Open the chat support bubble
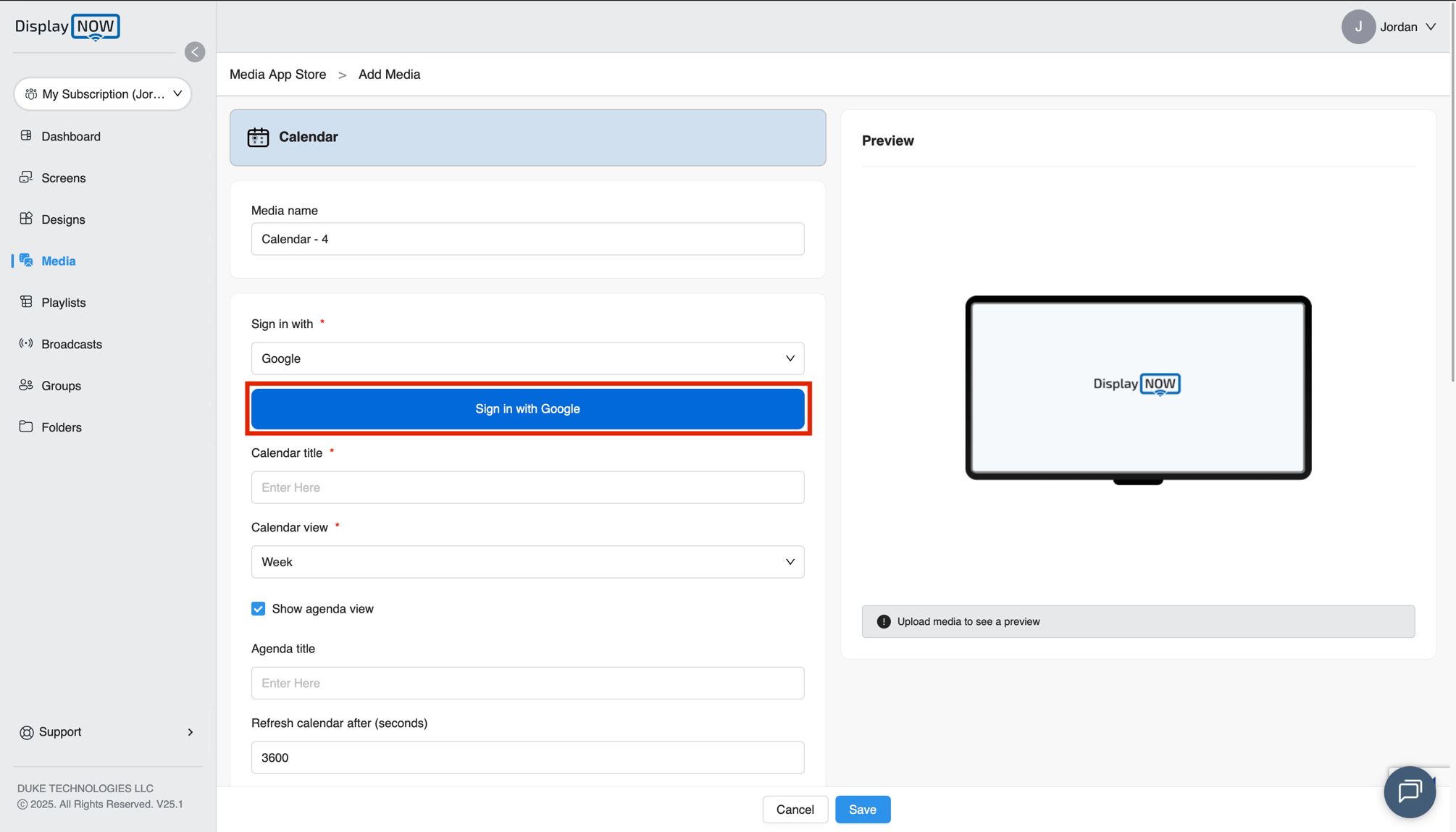Screen dimensions: 1456x832 (1410, 791)
